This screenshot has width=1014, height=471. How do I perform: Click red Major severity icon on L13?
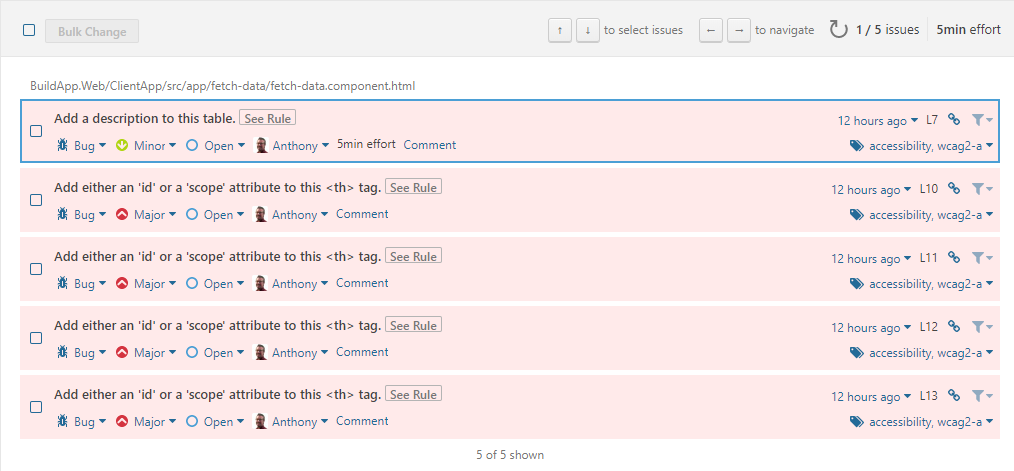(x=122, y=421)
